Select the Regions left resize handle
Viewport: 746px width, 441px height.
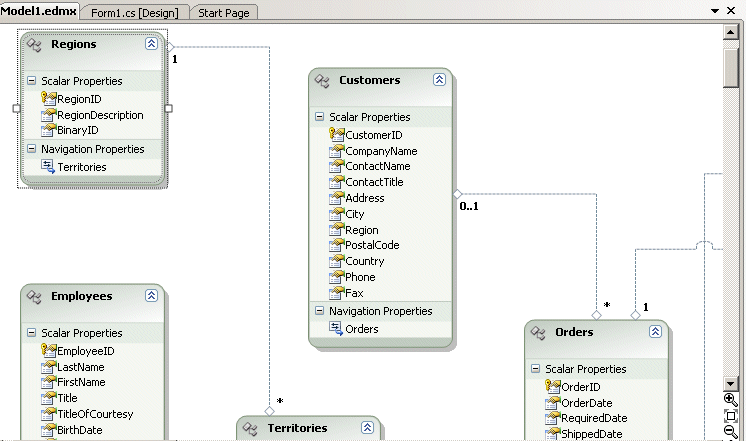17,108
